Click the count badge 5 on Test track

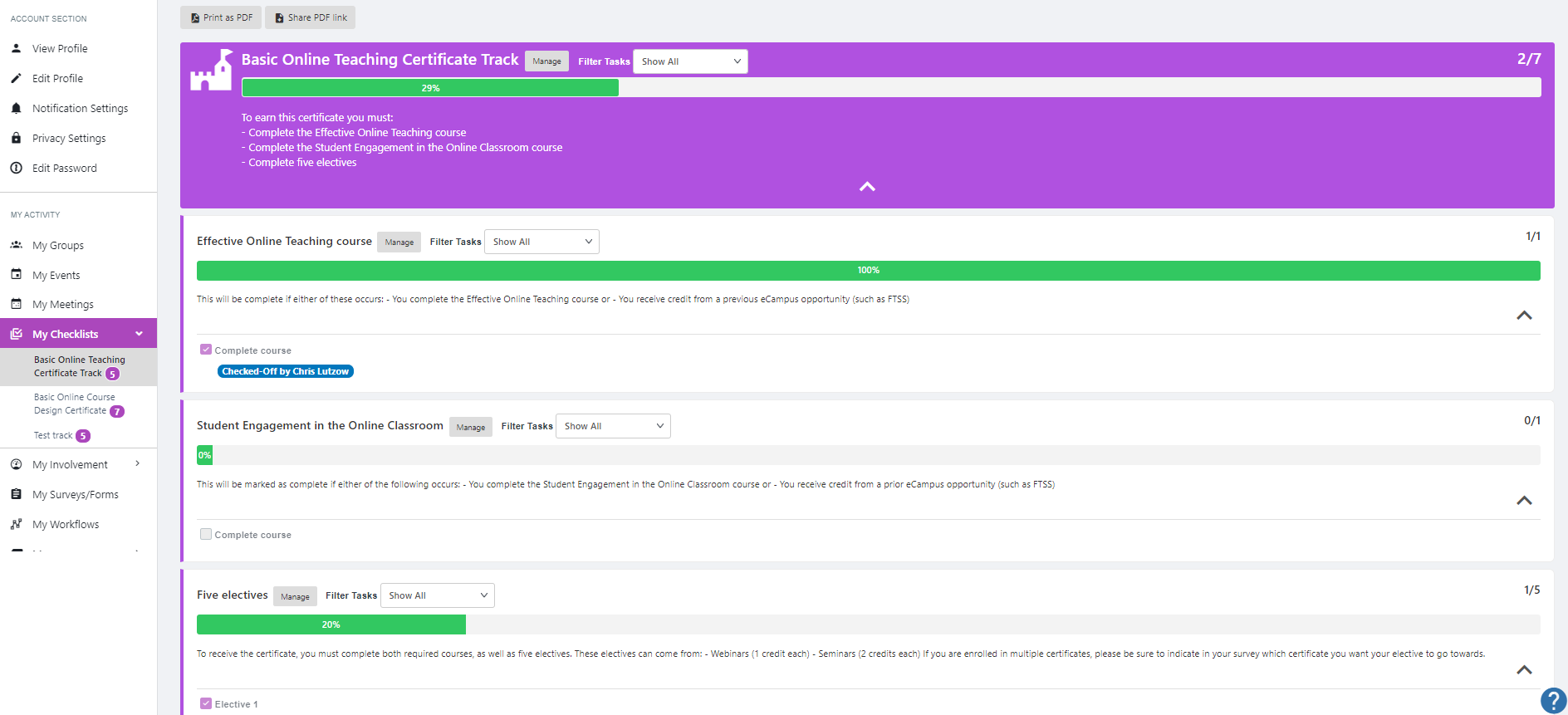(x=83, y=436)
